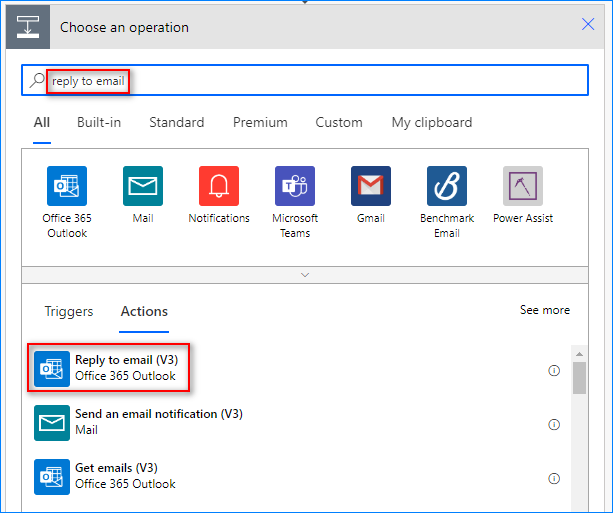The height and width of the screenshot is (513, 613).
Task: Switch to the Custom tab
Action: coord(339,122)
